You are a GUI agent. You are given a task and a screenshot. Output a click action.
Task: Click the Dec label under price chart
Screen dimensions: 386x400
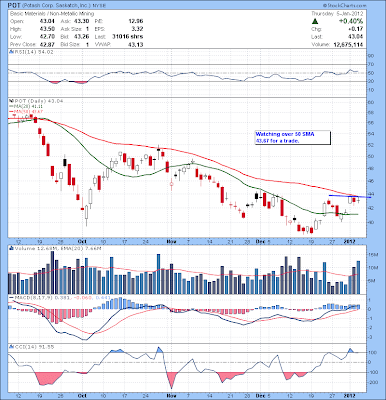260,241
